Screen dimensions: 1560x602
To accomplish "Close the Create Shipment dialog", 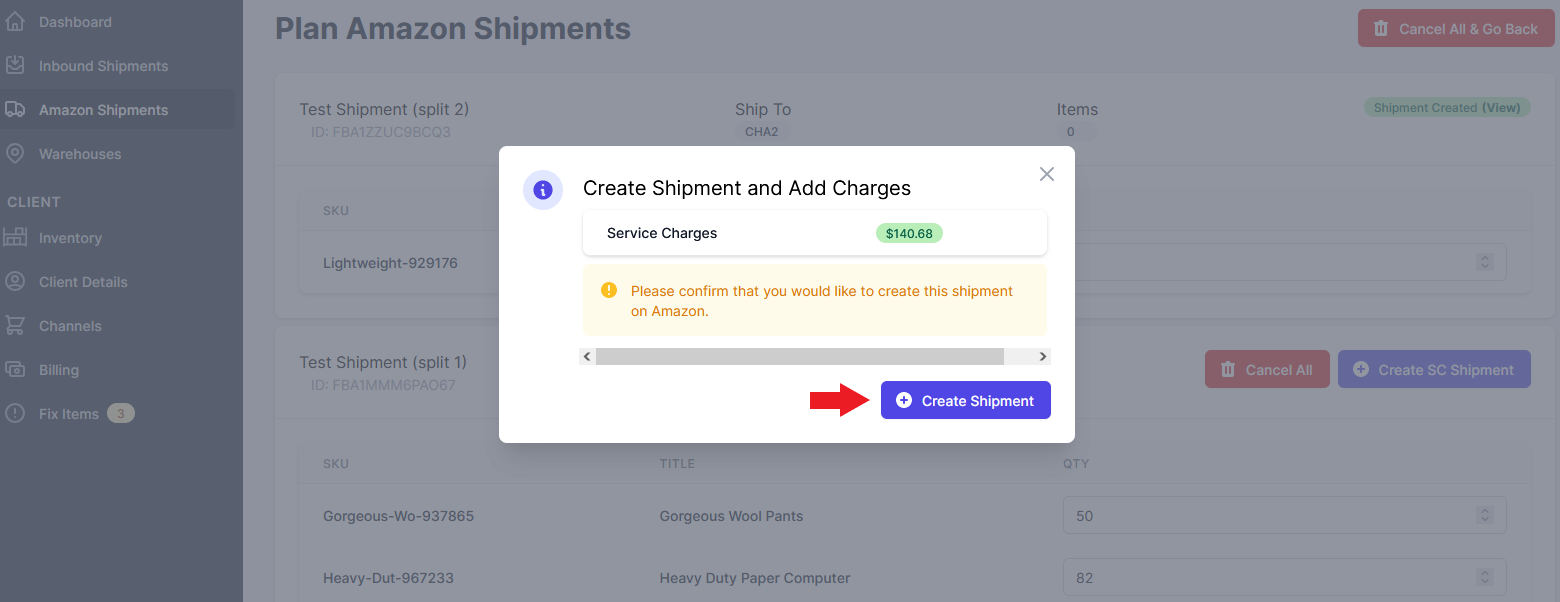I will [x=1047, y=174].
